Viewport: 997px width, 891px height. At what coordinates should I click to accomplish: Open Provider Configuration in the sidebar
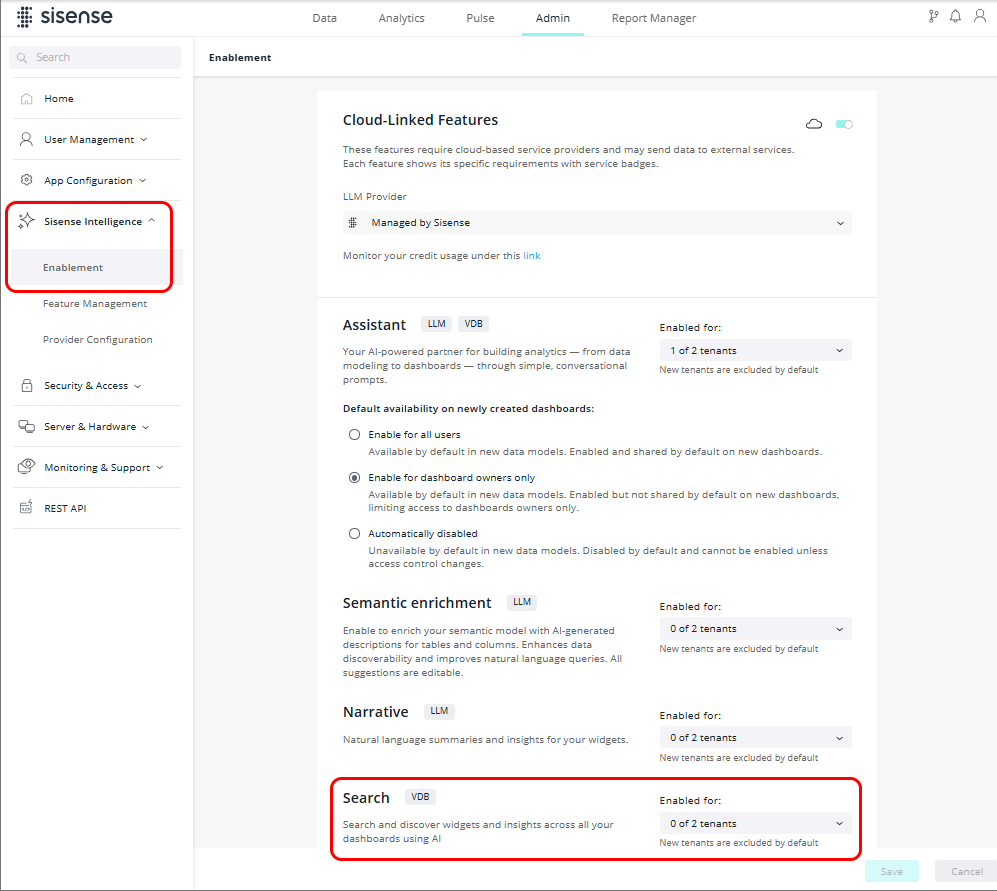tap(98, 340)
